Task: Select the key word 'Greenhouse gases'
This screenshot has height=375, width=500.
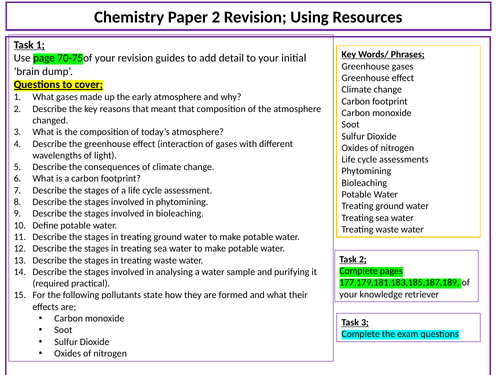Action: pyautogui.click(x=377, y=66)
